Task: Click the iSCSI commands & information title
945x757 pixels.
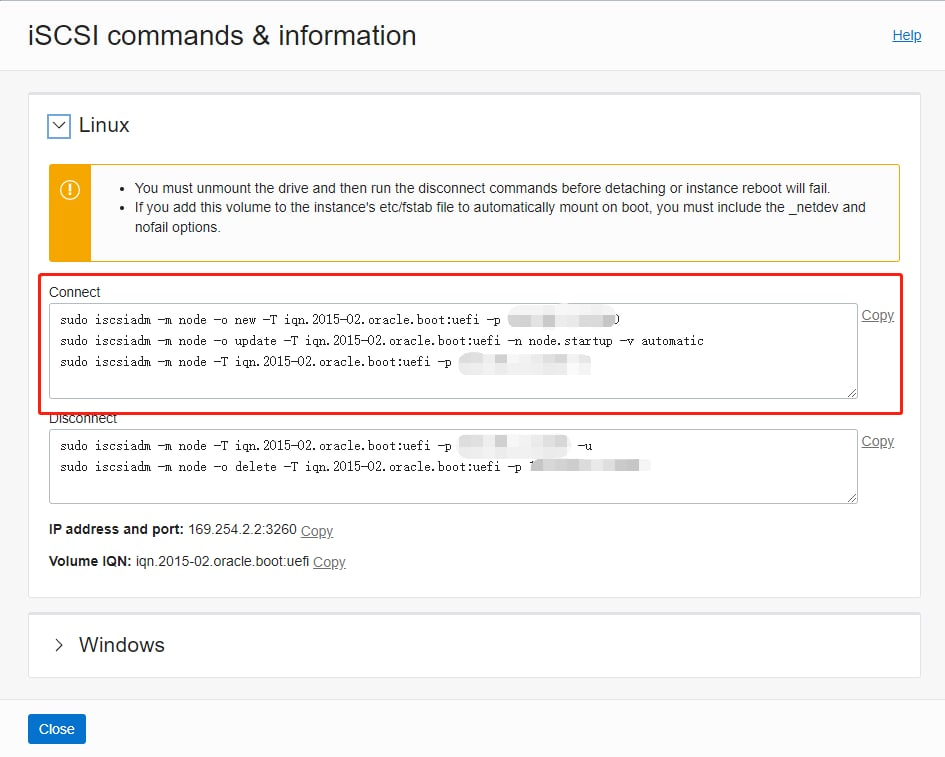Action: (222, 35)
